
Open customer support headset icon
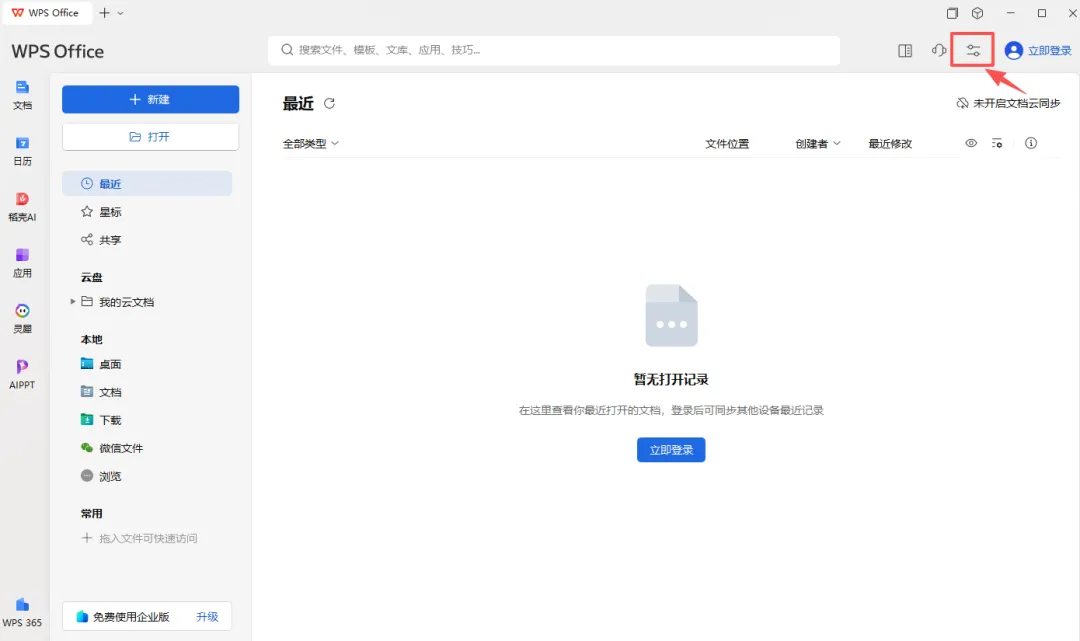tap(938, 50)
